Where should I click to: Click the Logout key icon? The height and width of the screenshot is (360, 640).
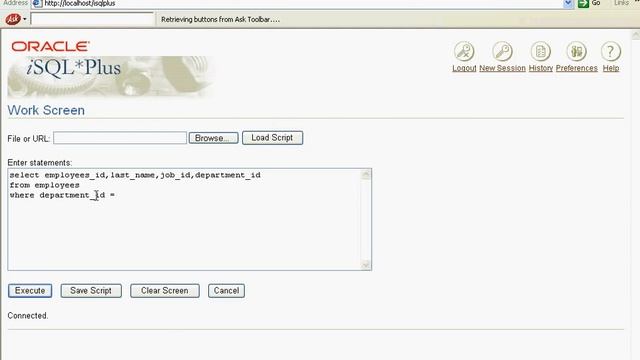coord(464,51)
